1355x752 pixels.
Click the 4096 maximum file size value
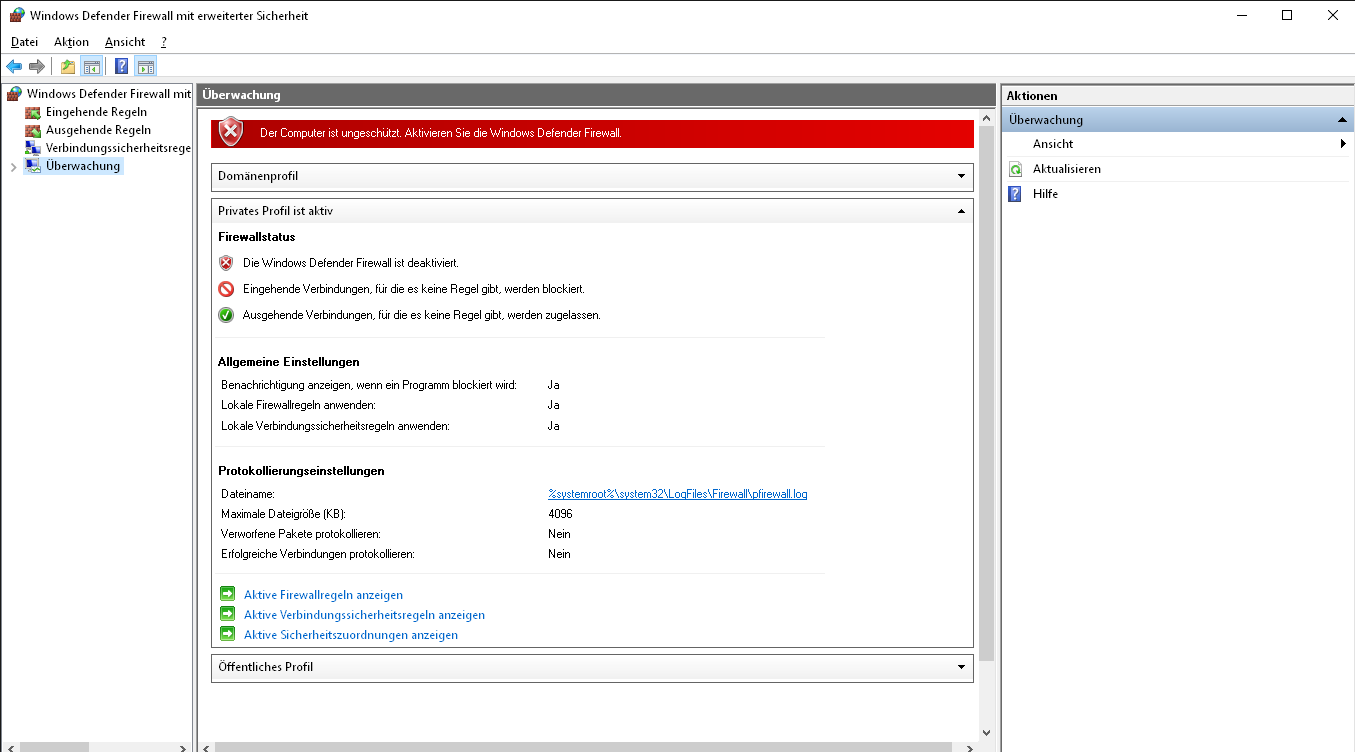coord(560,514)
